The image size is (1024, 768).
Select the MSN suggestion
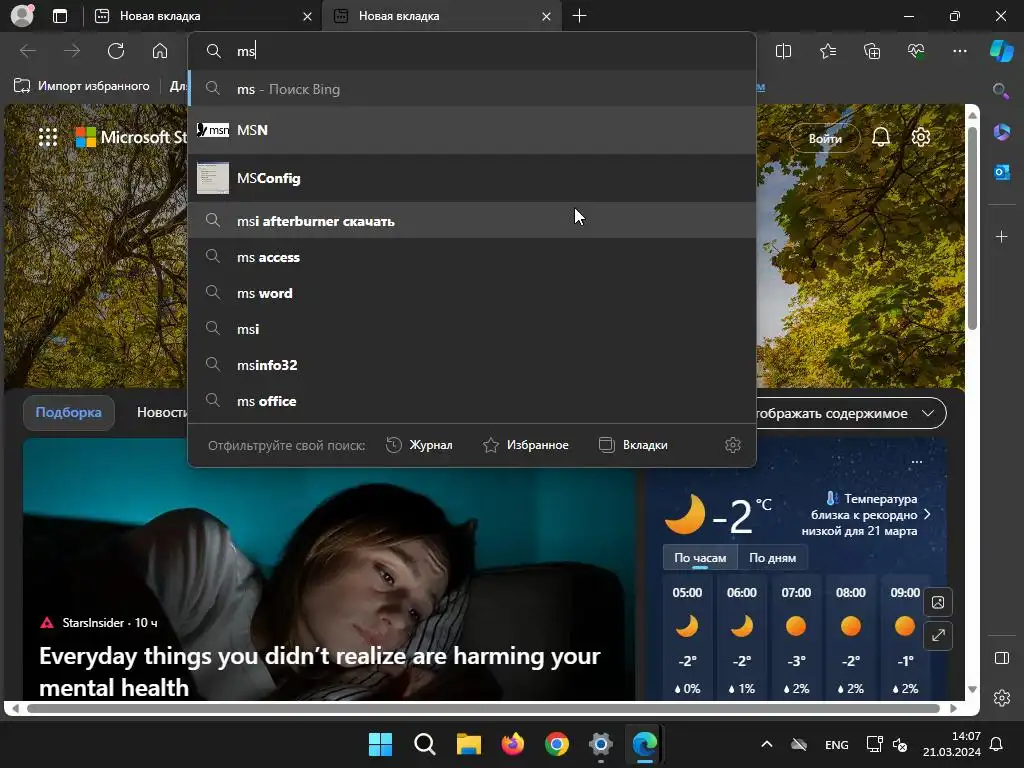coord(472,130)
